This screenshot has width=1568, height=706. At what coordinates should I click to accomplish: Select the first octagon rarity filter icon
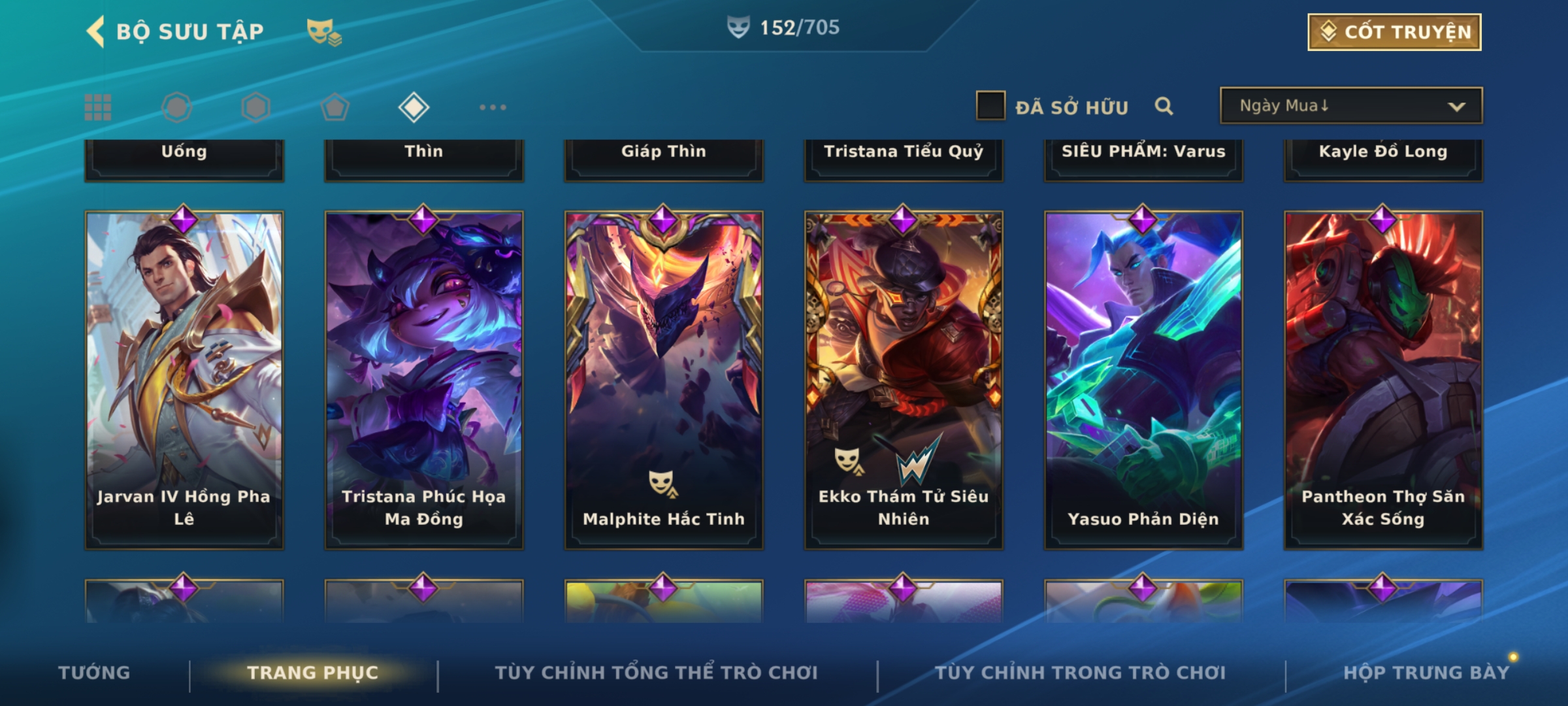[x=177, y=107]
